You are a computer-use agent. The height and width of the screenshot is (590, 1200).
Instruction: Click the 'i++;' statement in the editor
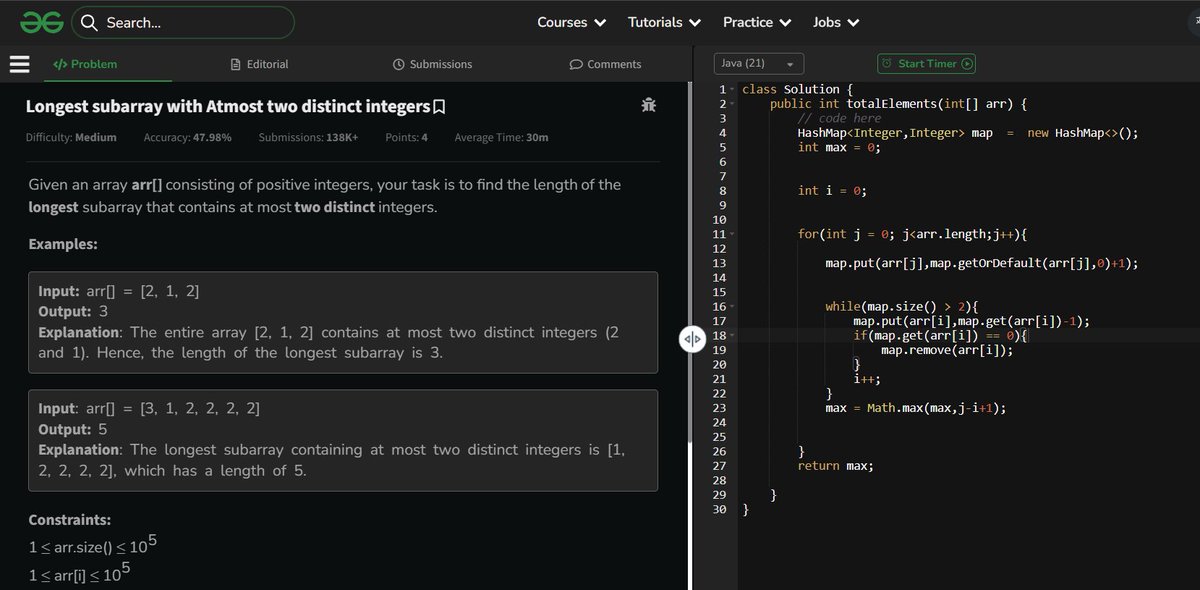(x=866, y=379)
